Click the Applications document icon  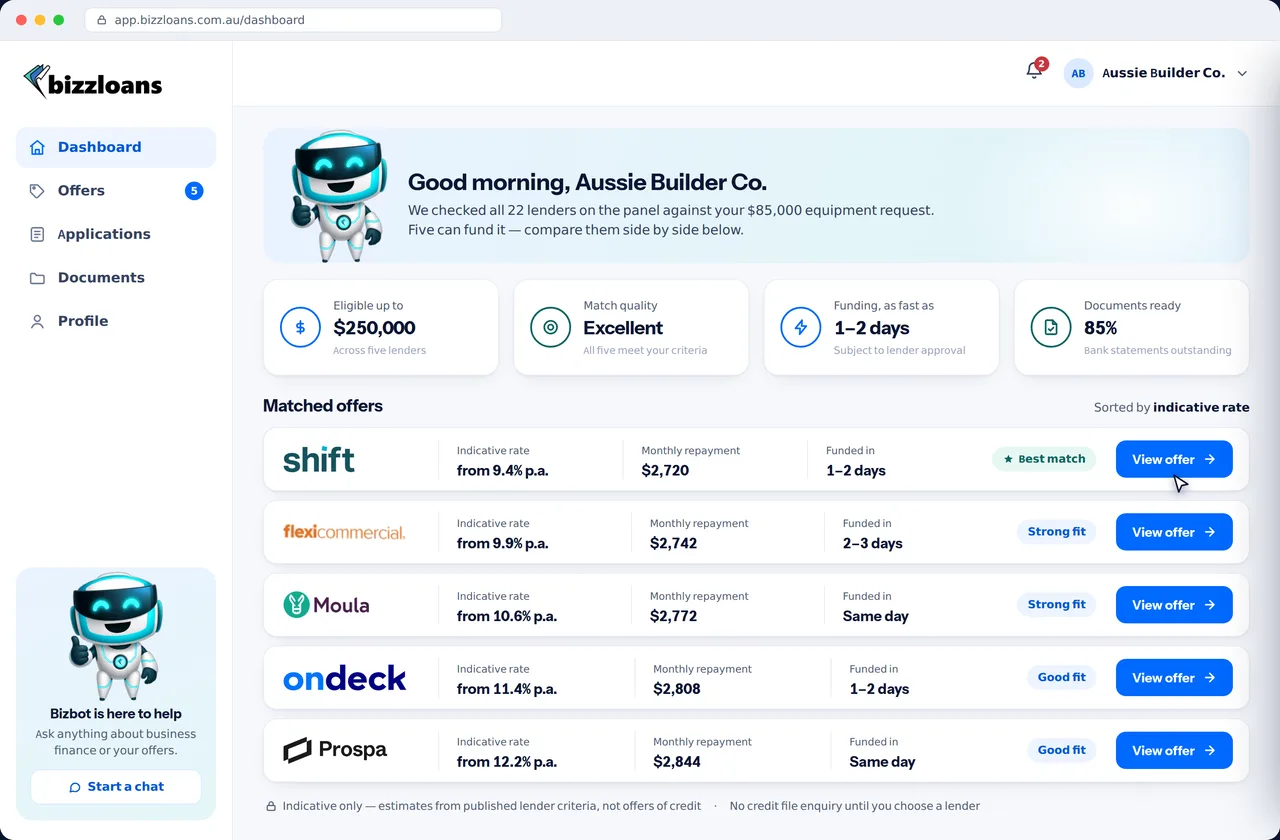click(x=37, y=234)
